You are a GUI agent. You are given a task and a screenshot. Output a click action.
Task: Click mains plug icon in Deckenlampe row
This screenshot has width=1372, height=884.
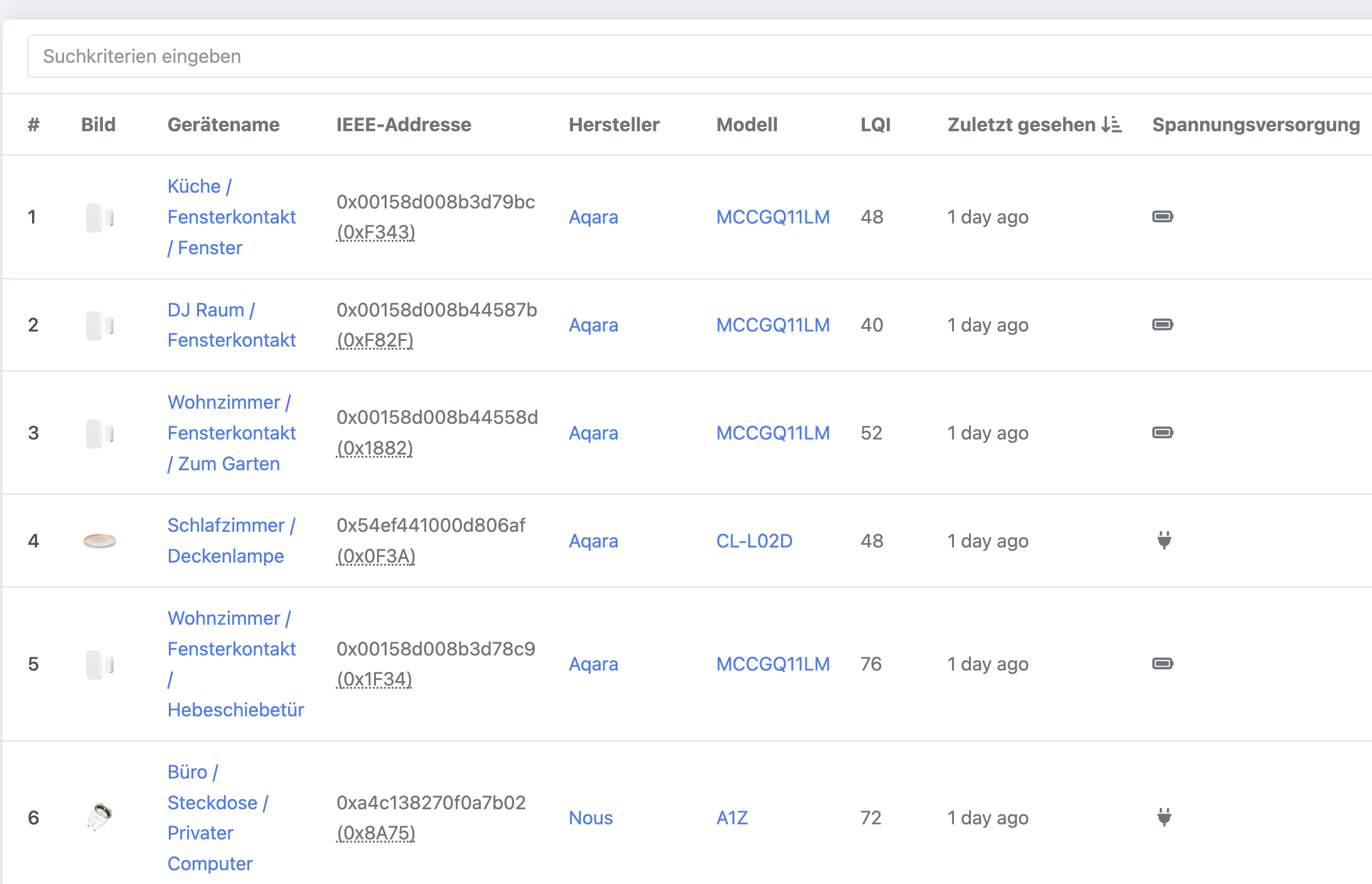click(x=1164, y=540)
